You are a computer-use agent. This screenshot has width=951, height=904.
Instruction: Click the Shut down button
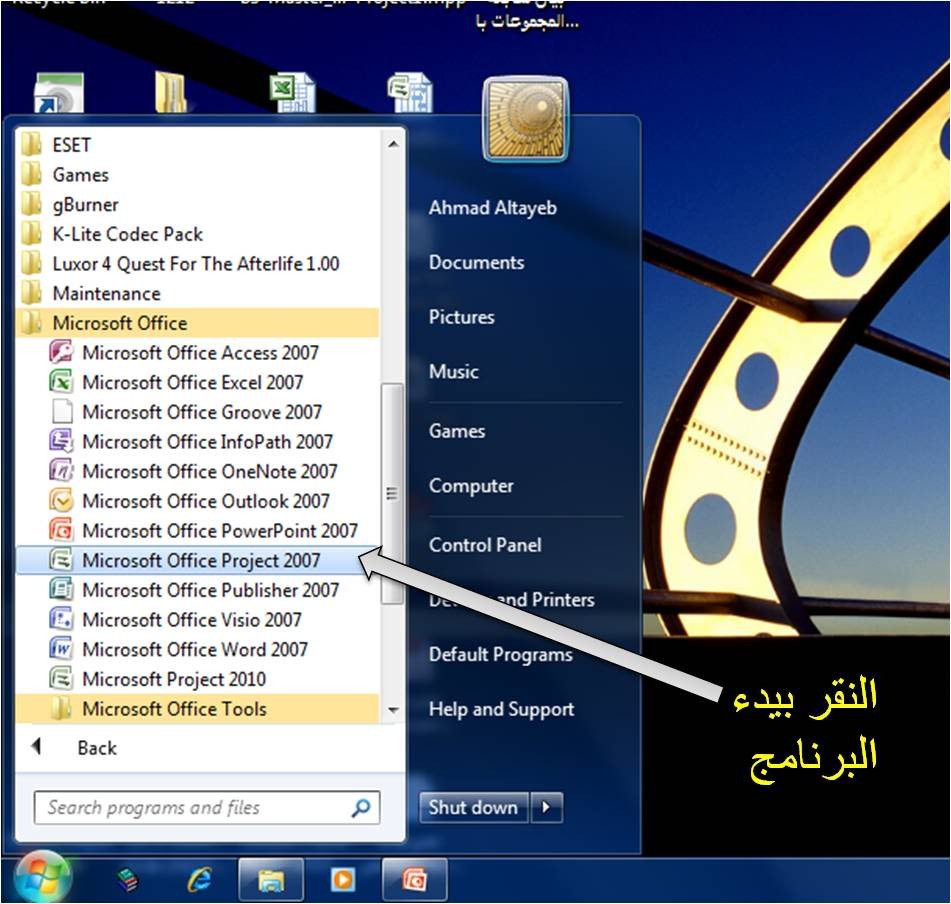(x=474, y=808)
